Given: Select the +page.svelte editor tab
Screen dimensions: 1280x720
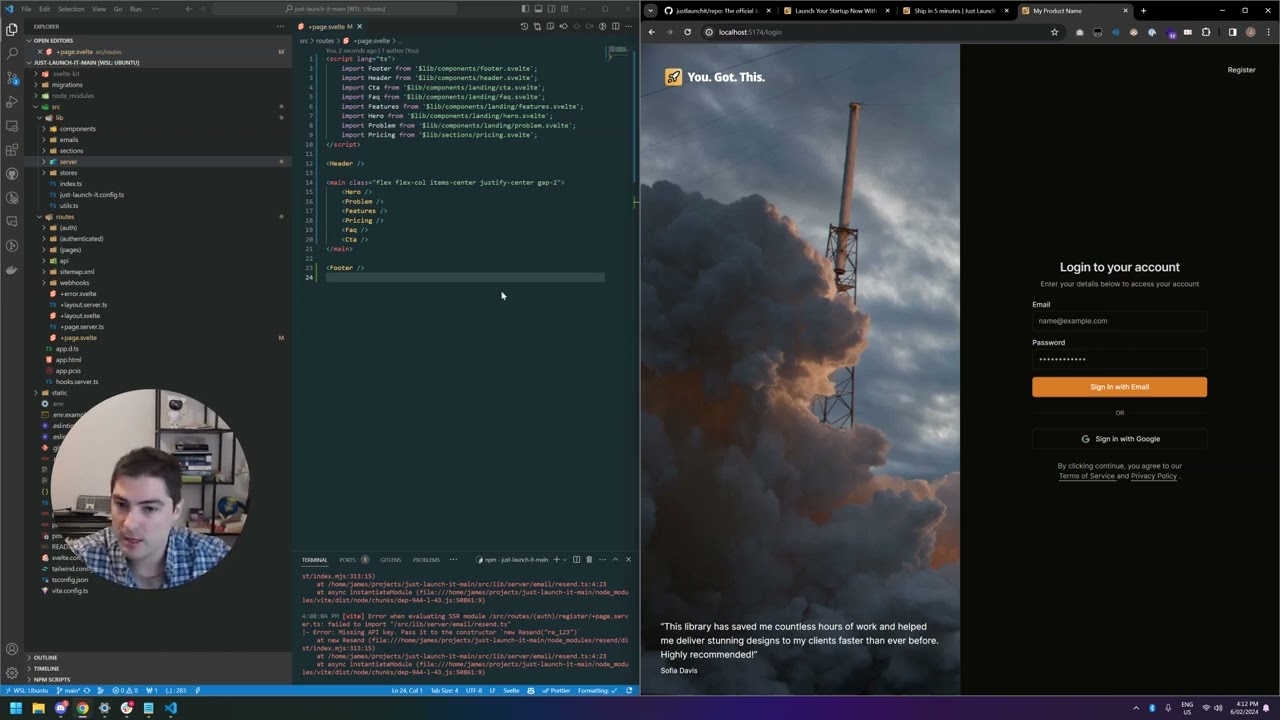Looking at the screenshot, I should (x=328, y=27).
